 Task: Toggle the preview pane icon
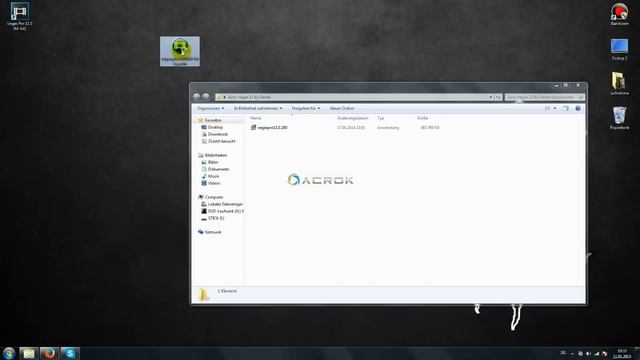565,109
